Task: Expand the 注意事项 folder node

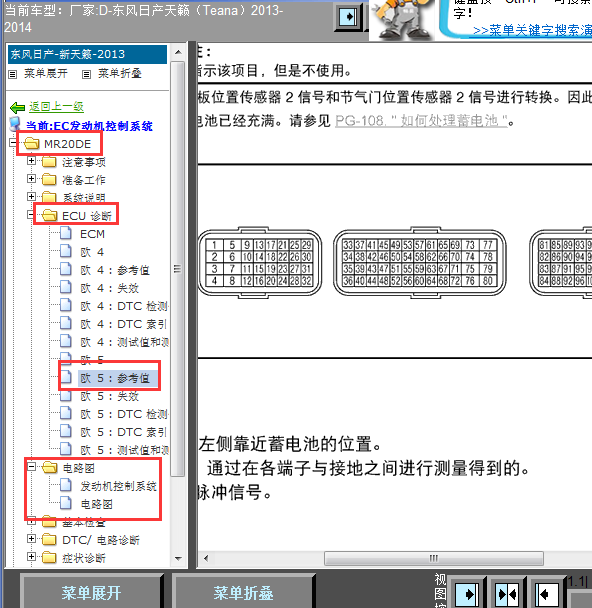Action: [31, 161]
